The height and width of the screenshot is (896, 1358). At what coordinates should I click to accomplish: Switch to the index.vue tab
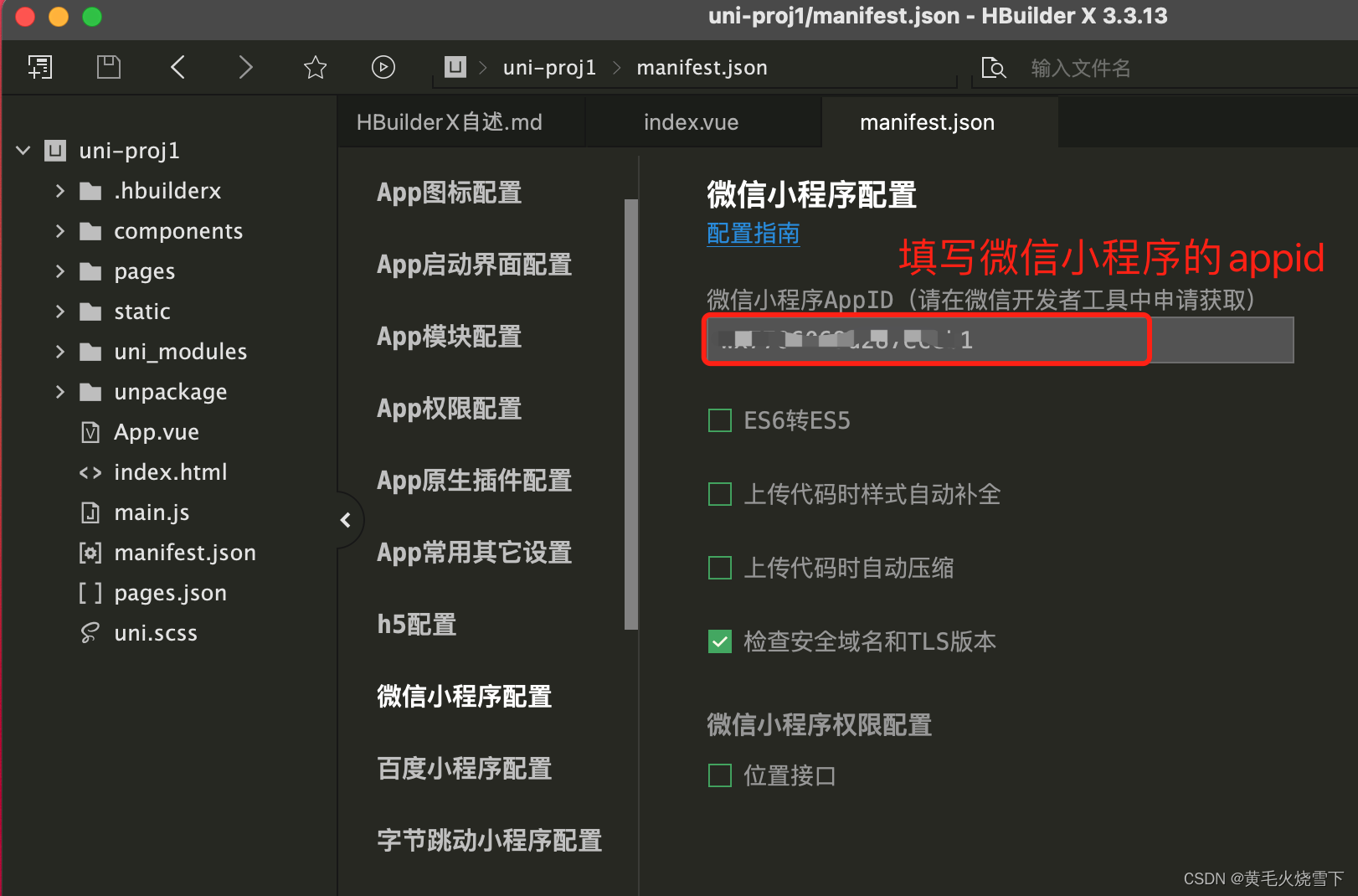pyautogui.click(x=690, y=121)
